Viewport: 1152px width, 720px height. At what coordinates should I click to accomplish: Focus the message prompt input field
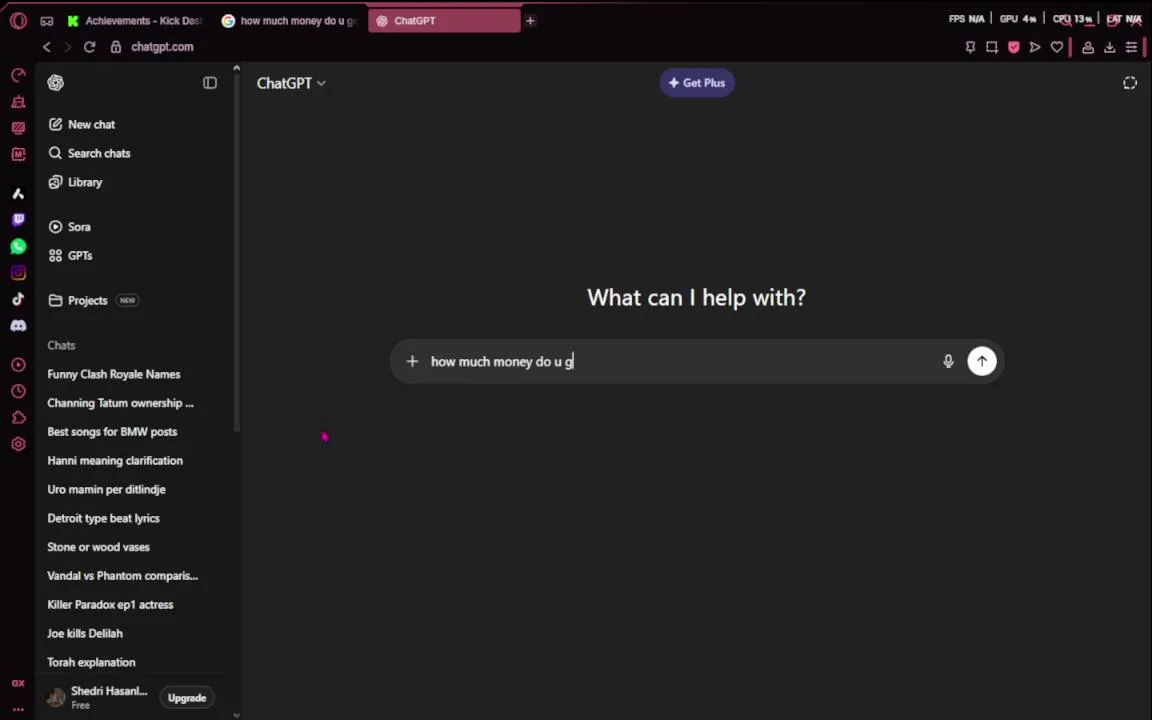pos(680,361)
